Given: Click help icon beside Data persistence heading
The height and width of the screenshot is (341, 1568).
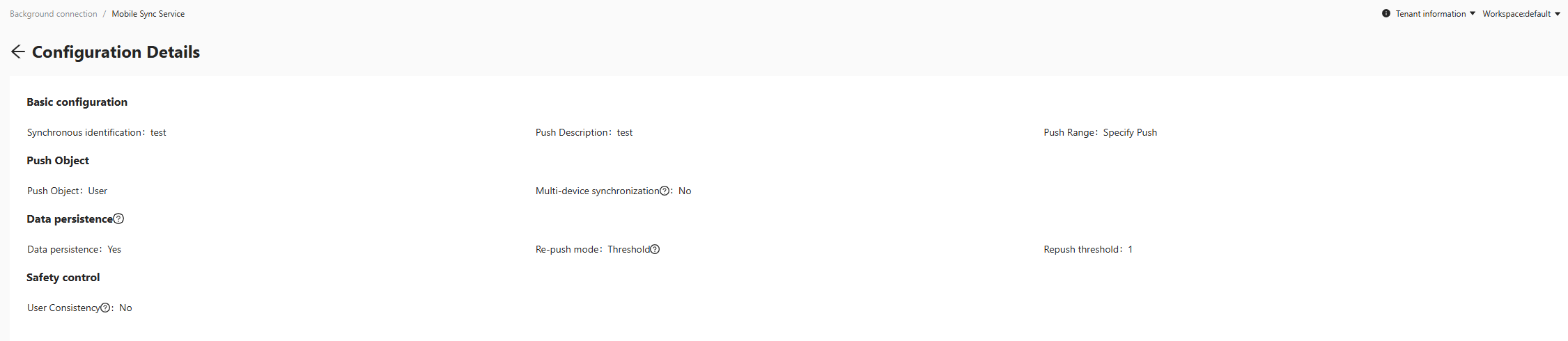Looking at the screenshot, I should pos(118,219).
